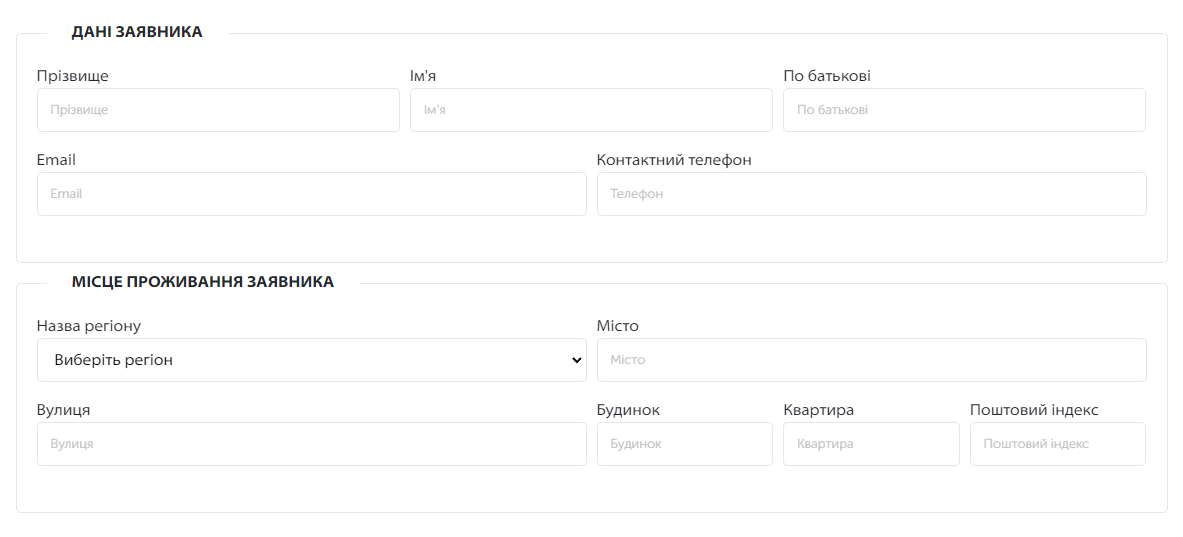The height and width of the screenshot is (537, 1183).
Task: Click the Будинок label above the field
Action: tap(628, 410)
